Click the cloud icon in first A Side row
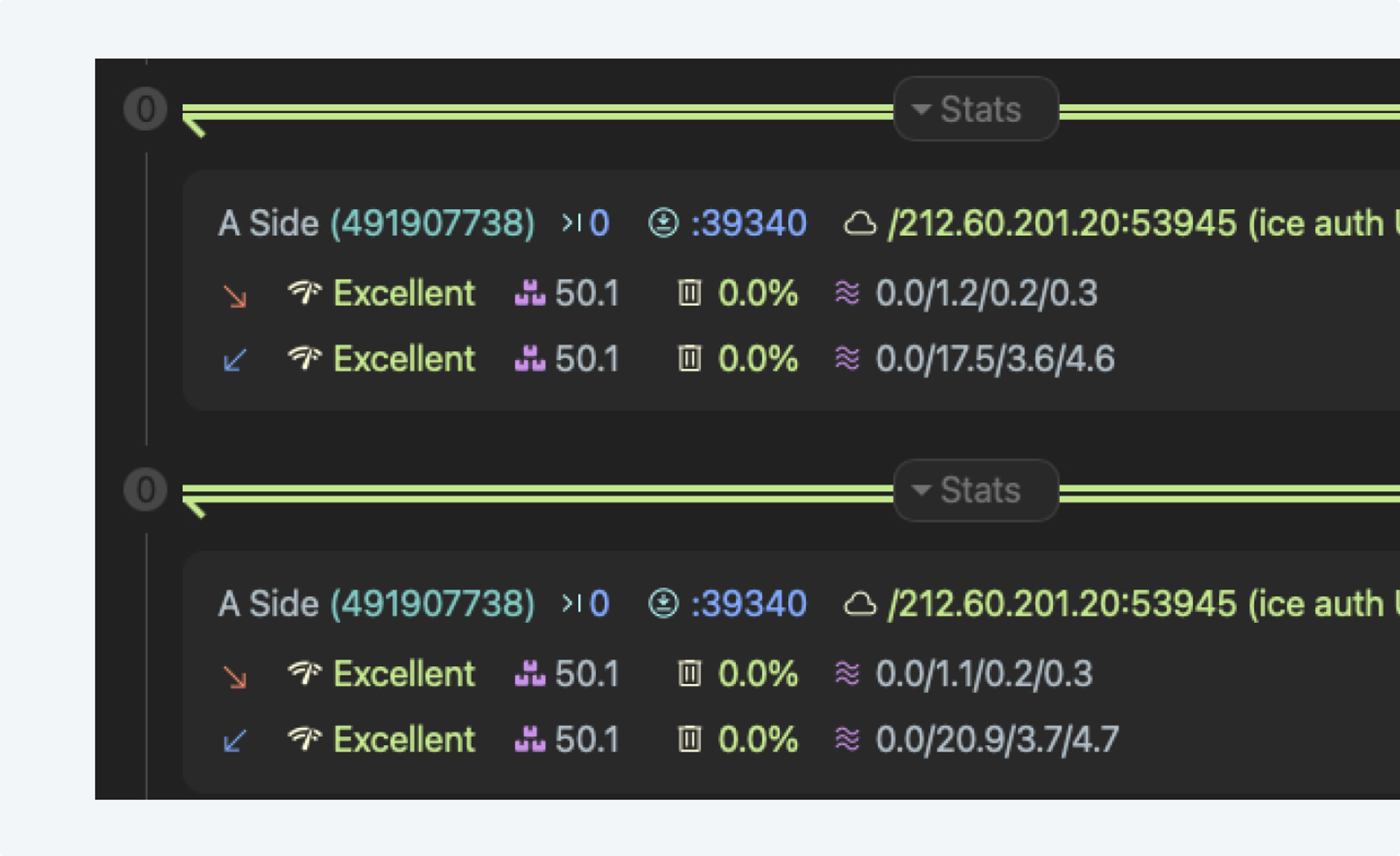Screen dimensions: 1400x856 click(860, 223)
